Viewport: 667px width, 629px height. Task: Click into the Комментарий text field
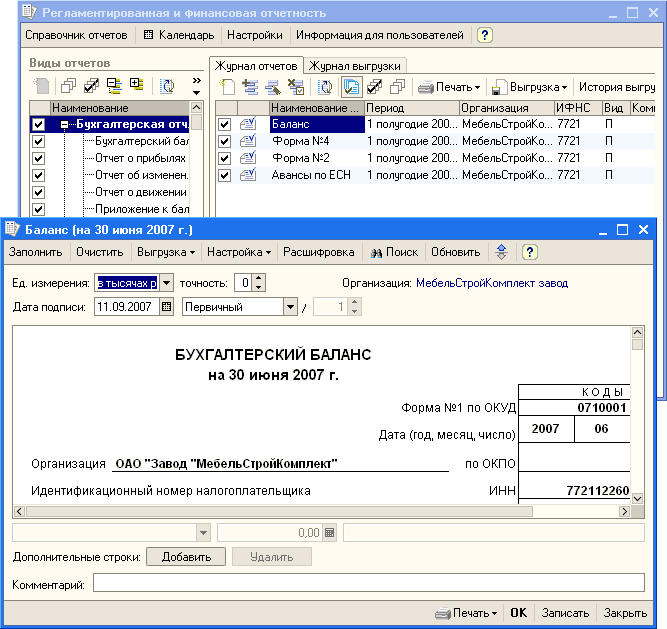pos(368,583)
